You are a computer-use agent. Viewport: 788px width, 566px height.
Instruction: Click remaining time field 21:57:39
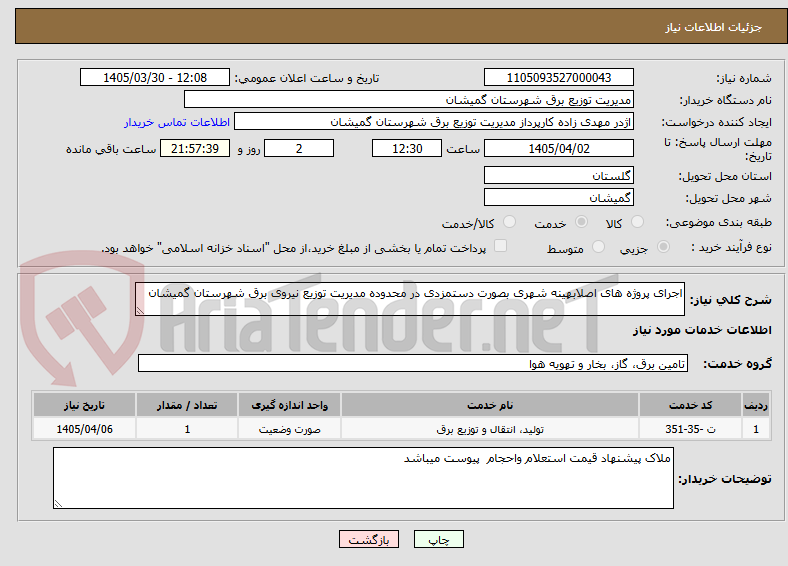195,148
